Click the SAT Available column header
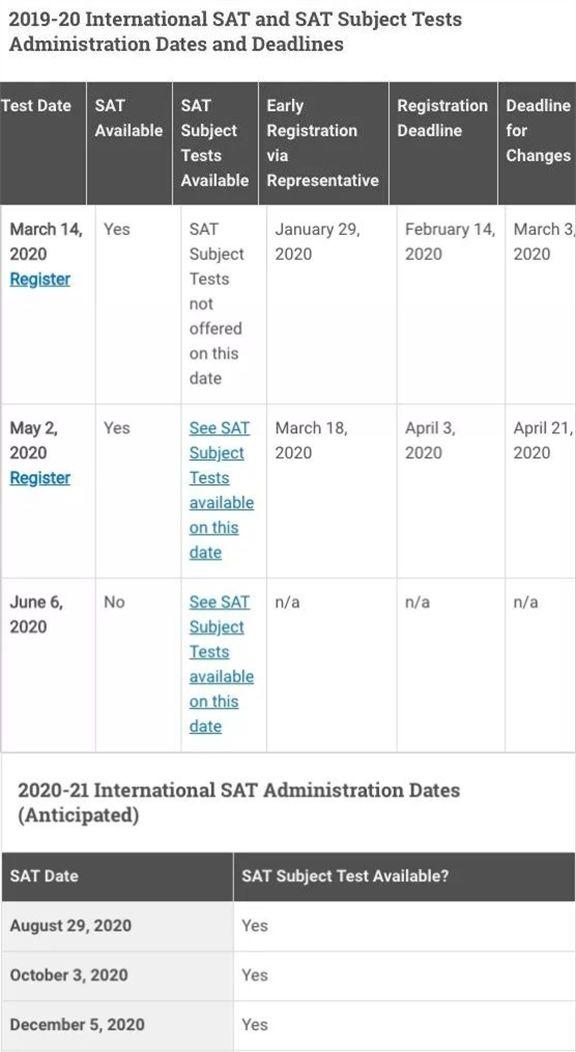Viewport: 576px width, 1052px height. pyautogui.click(x=129, y=143)
